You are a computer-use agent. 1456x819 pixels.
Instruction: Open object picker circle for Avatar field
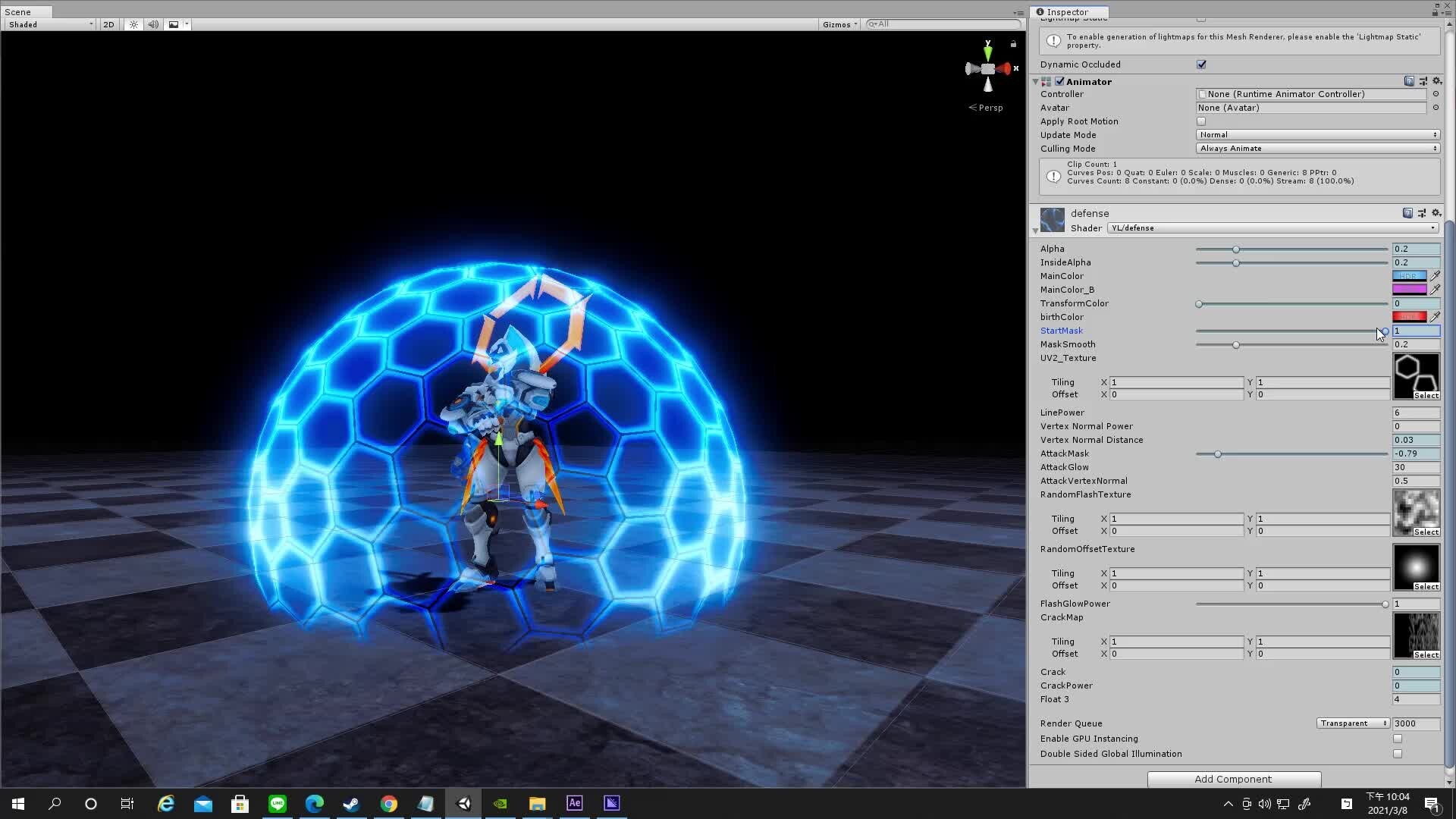coord(1436,108)
